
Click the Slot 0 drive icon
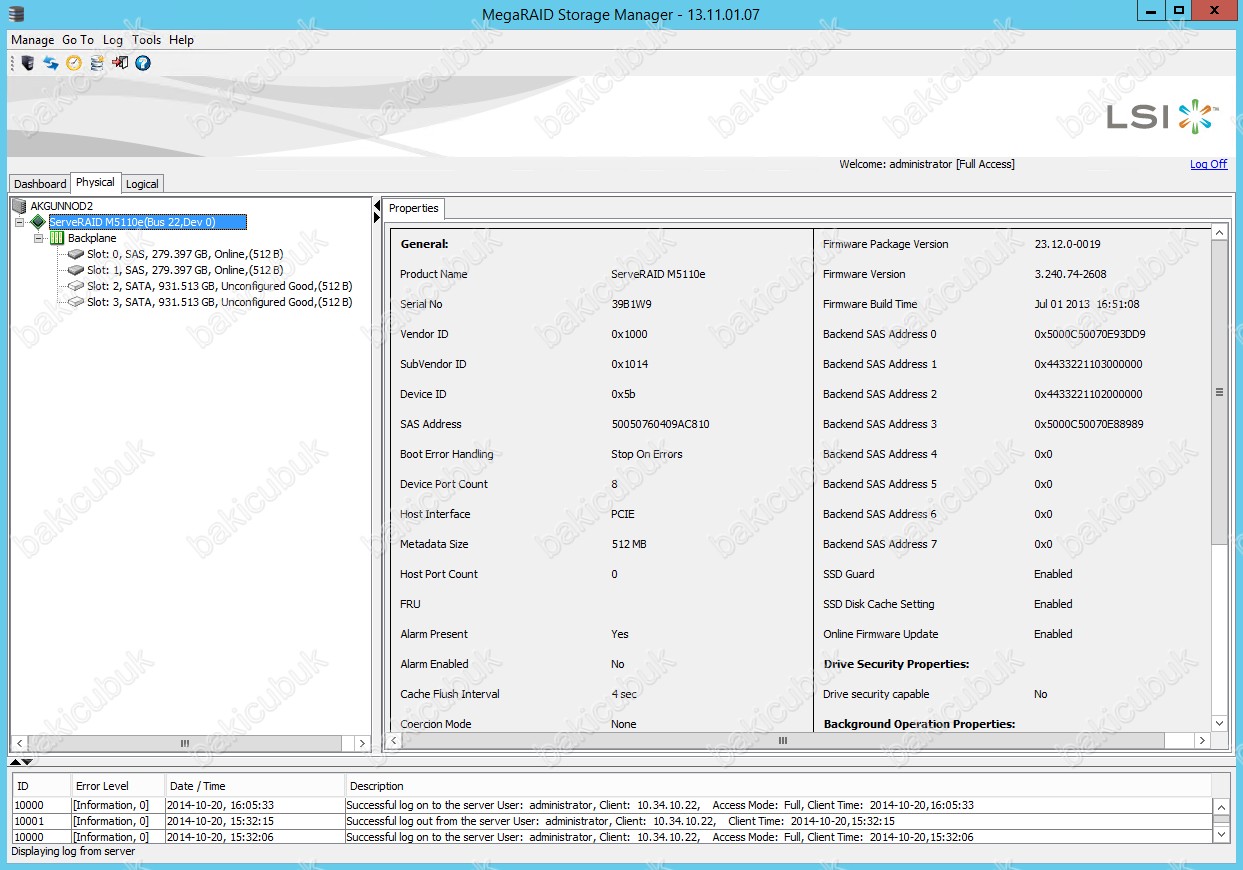[x=76, y=254]
